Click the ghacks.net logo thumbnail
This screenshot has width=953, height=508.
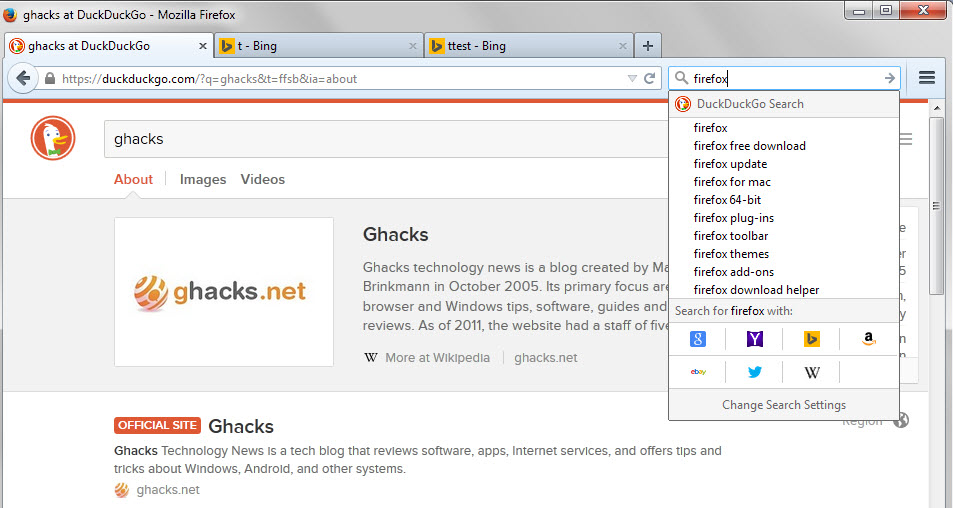coord(224,292)
